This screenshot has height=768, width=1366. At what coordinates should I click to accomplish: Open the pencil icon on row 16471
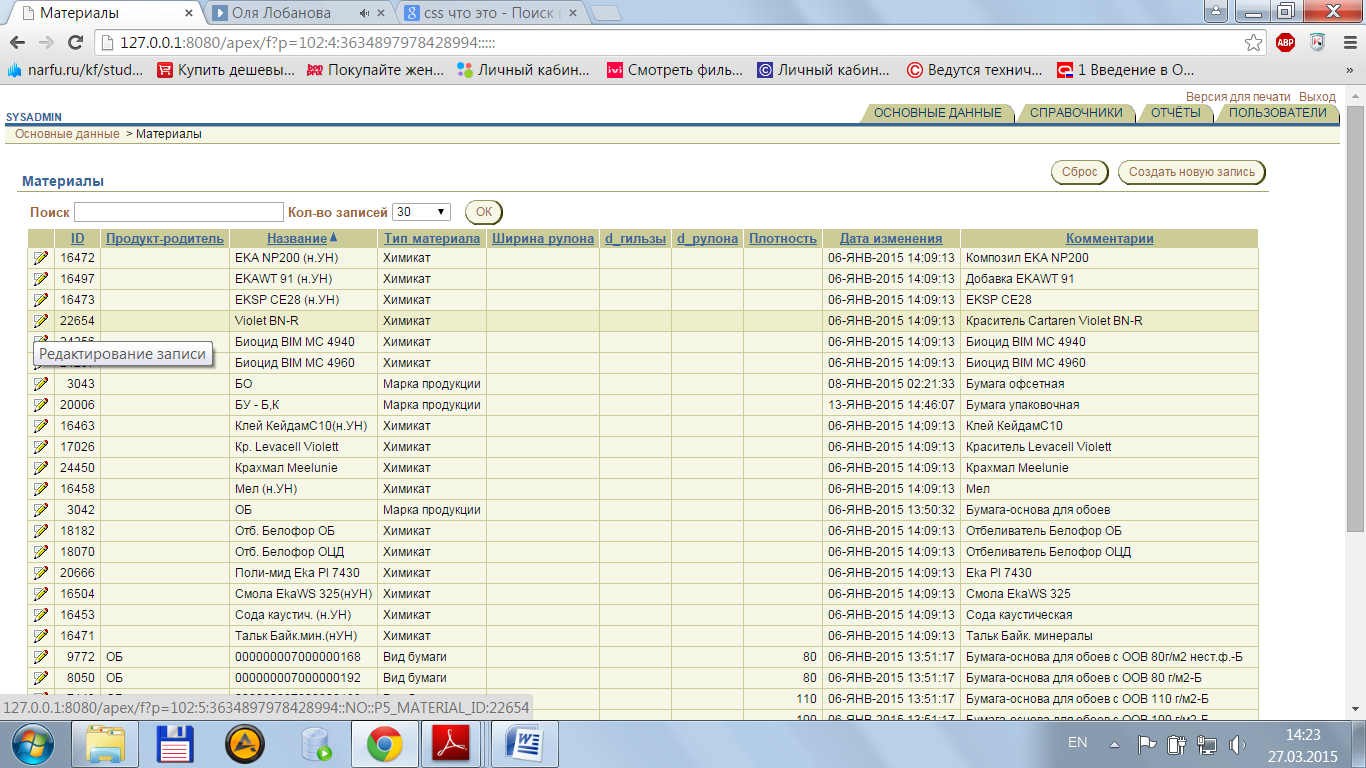41,636
